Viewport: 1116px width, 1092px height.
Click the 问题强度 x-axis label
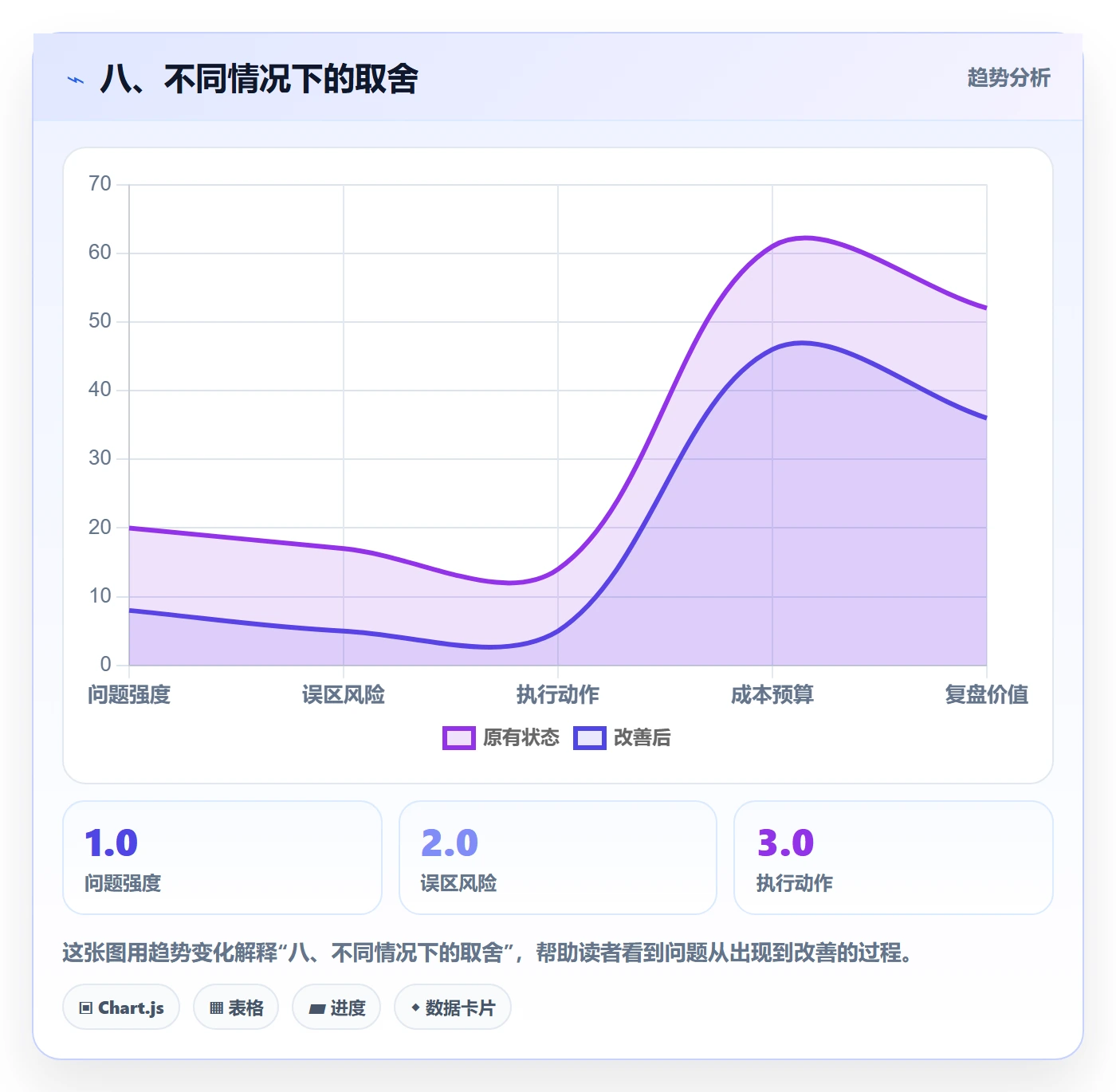(x=129, y=695)
